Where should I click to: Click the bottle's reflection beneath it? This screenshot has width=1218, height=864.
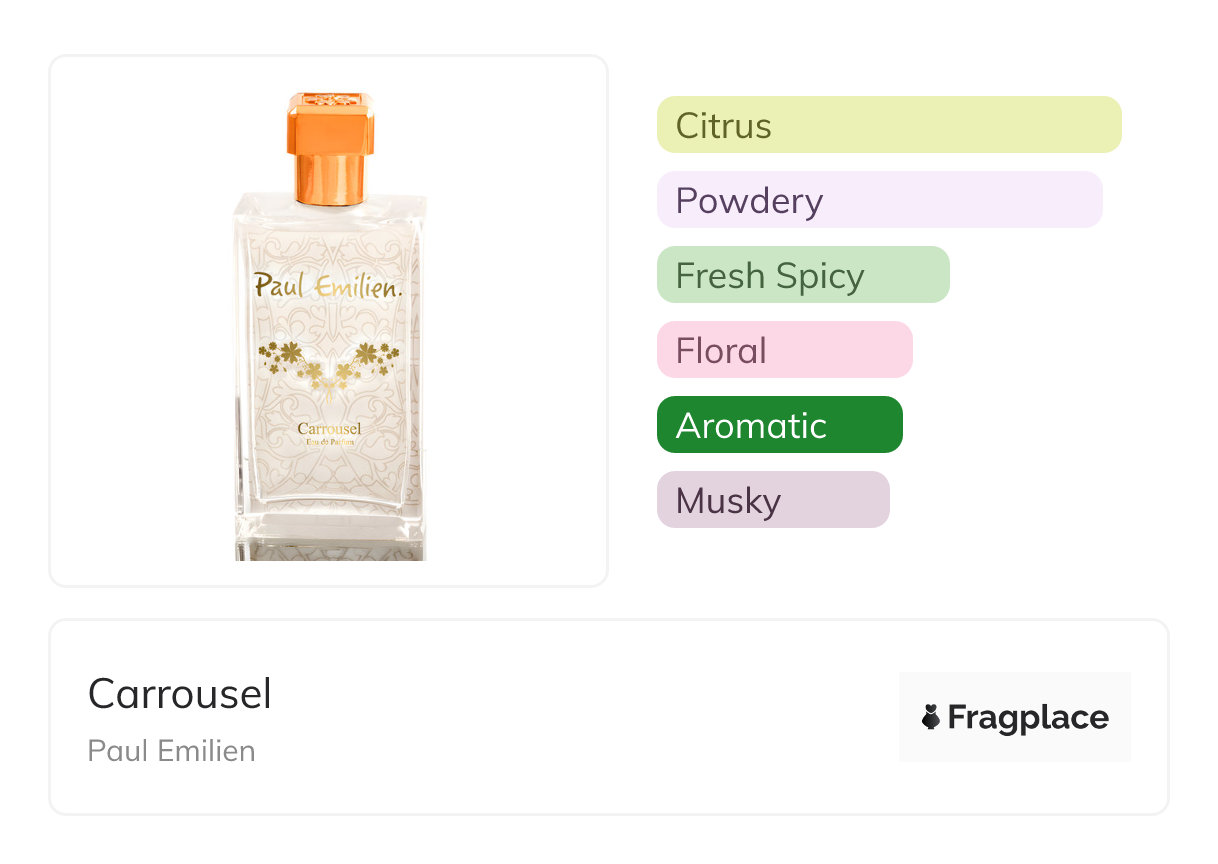tap(330, 546)
